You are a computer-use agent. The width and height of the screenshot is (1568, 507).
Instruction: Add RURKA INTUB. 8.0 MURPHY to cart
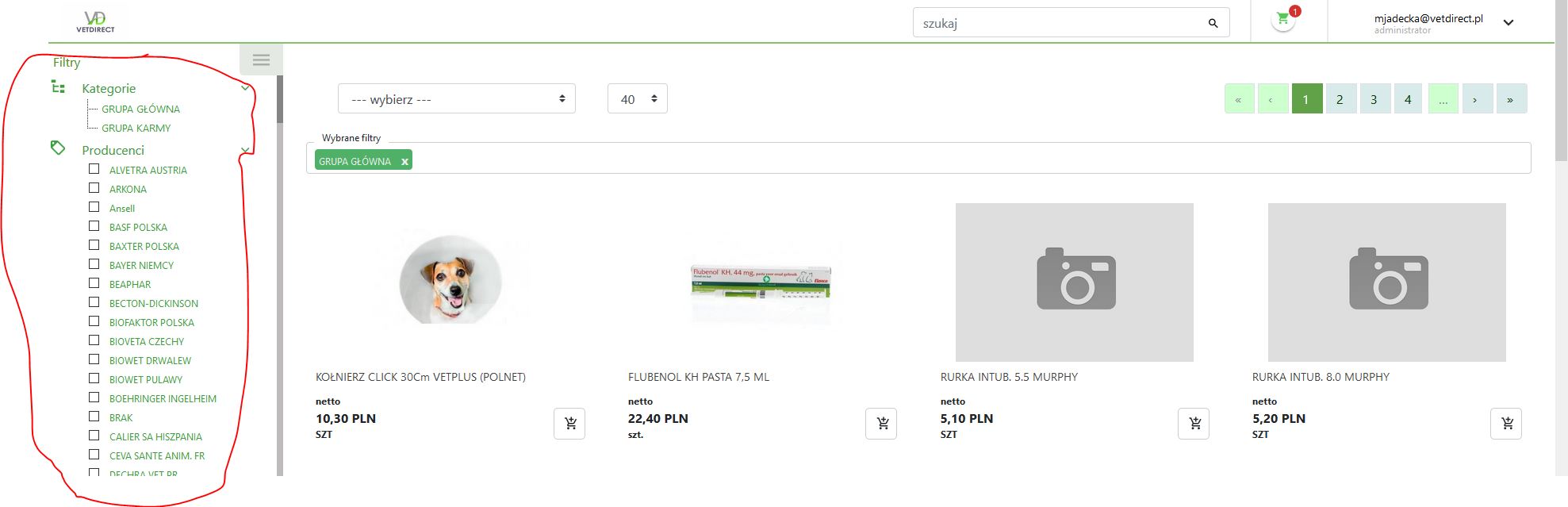click(x=1505, y=424)
